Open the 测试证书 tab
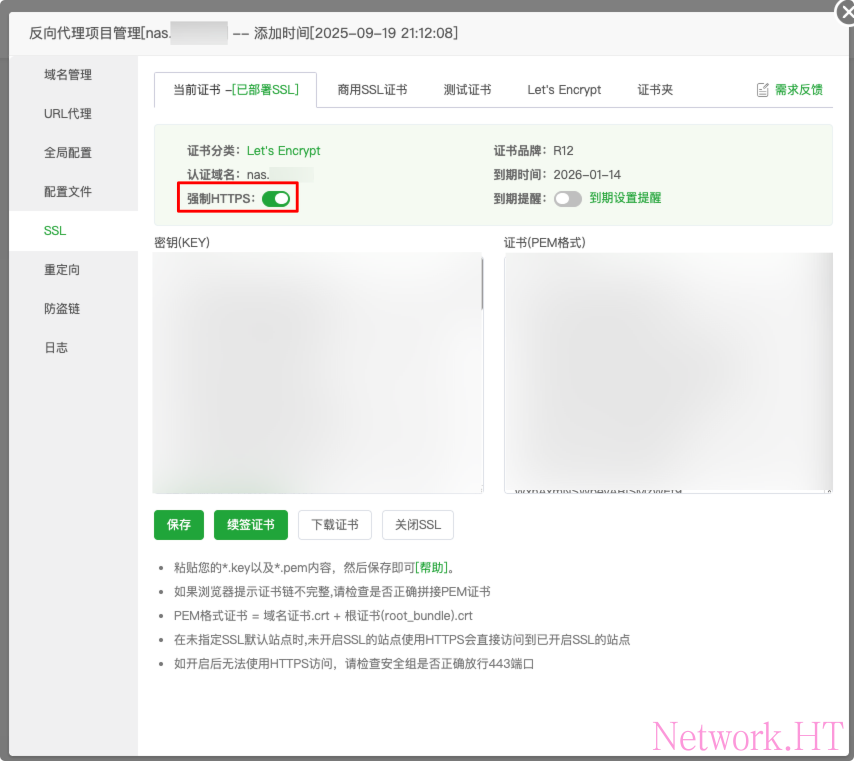Viewport: 854px width, 761px height. (x=467, y=90)
